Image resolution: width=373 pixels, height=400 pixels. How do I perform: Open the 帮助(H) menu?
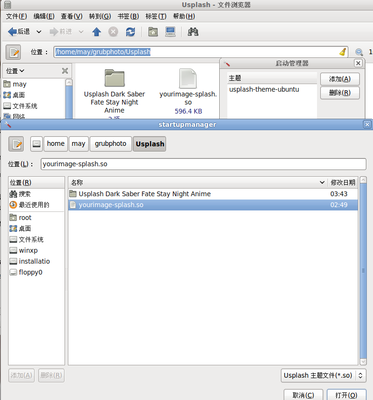click(x=184, y=16)
